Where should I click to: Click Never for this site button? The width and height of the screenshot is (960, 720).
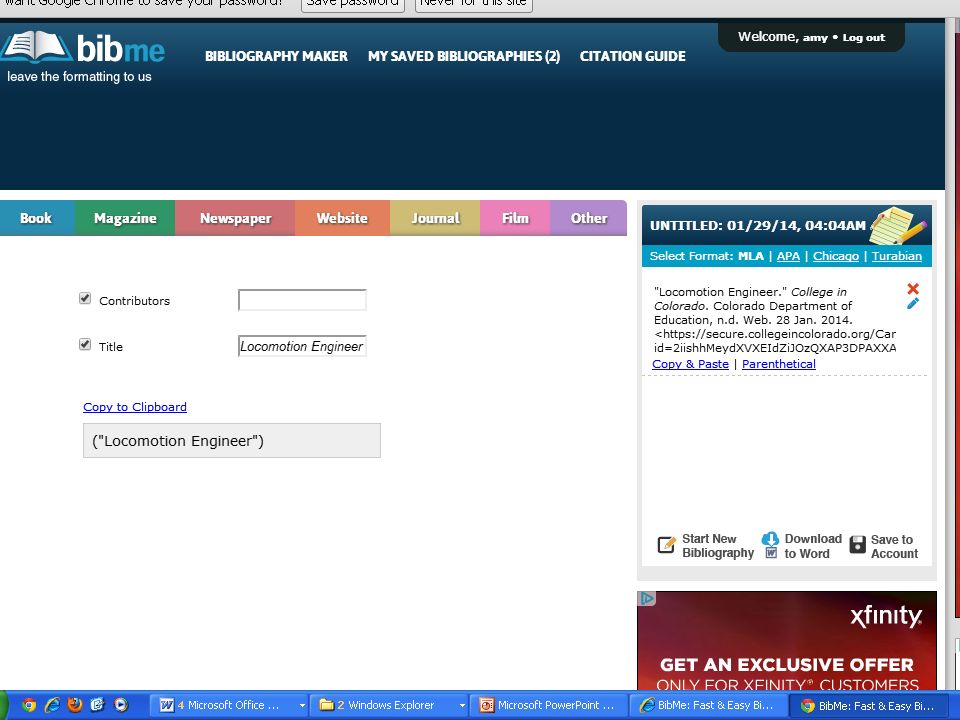(x=473, y=4)
